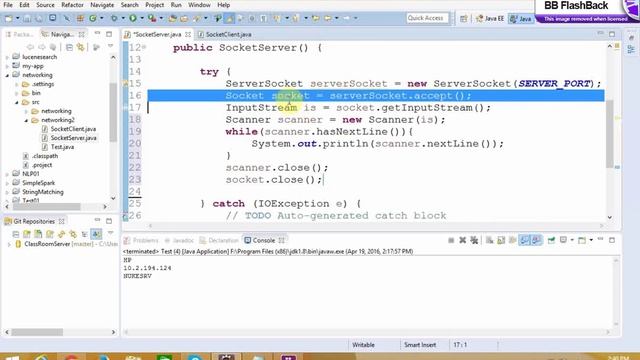640x360 pixels.
Task: Click the Collapse All icon in Navigator
Action: click(69, 48)
